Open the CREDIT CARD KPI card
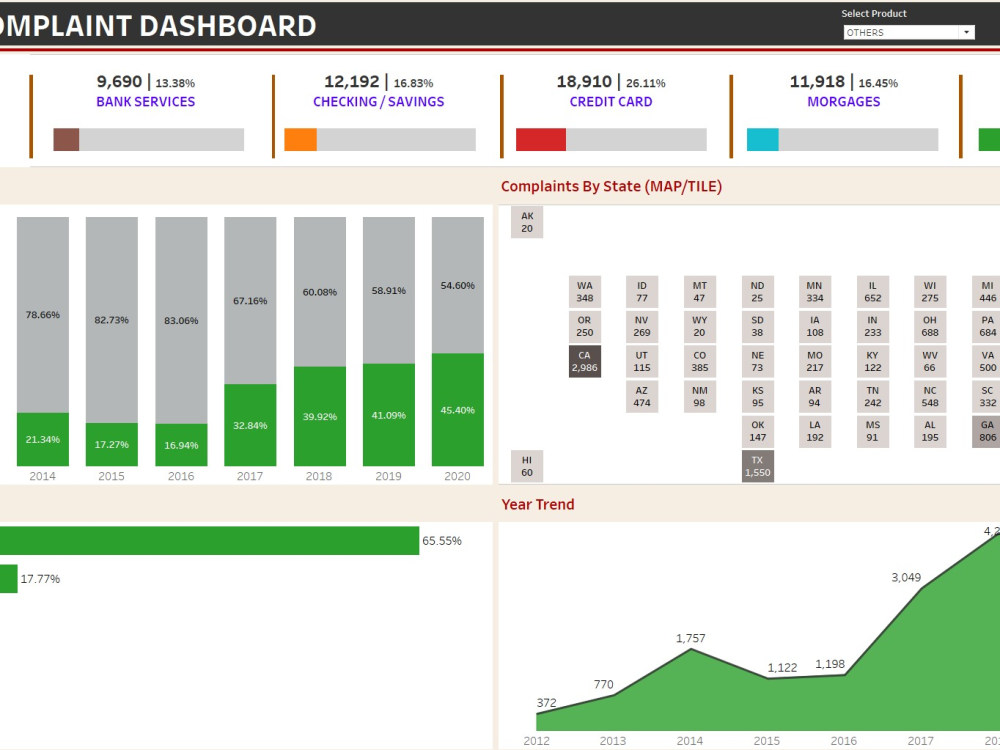This screenshot has height=750, width=1000. tap(610, 90)
